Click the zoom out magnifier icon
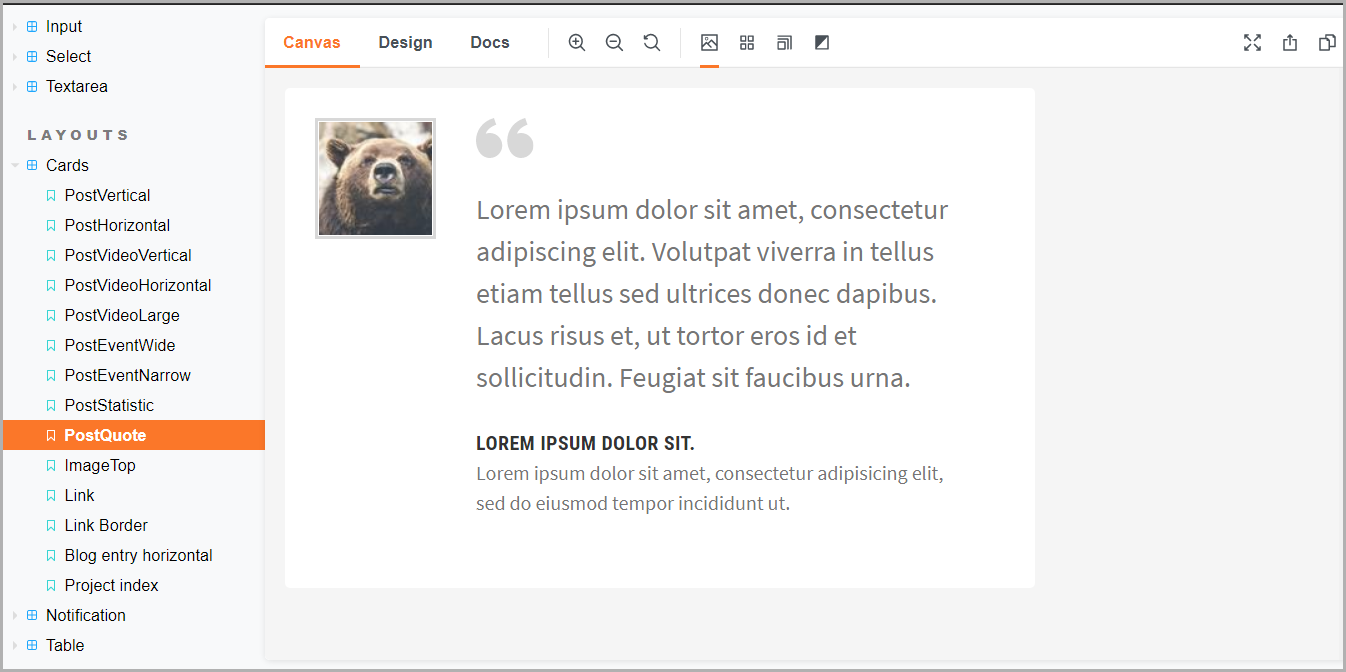This screenshot has height=672, width=1346. [615, 43]
